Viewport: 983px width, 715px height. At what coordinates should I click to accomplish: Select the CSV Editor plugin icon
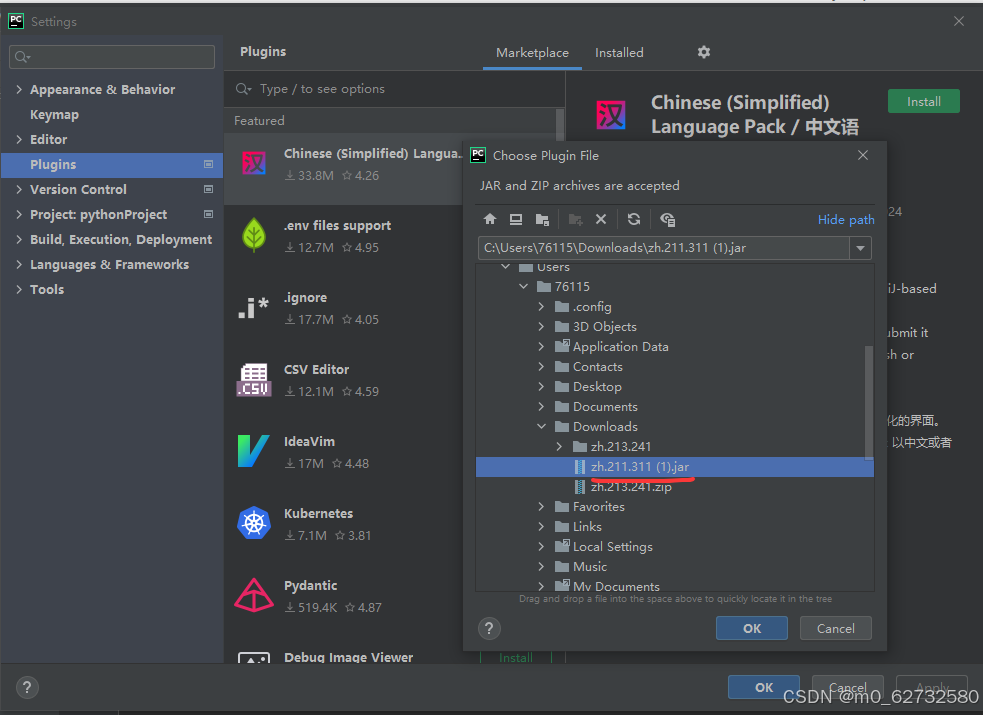(254, 380)
